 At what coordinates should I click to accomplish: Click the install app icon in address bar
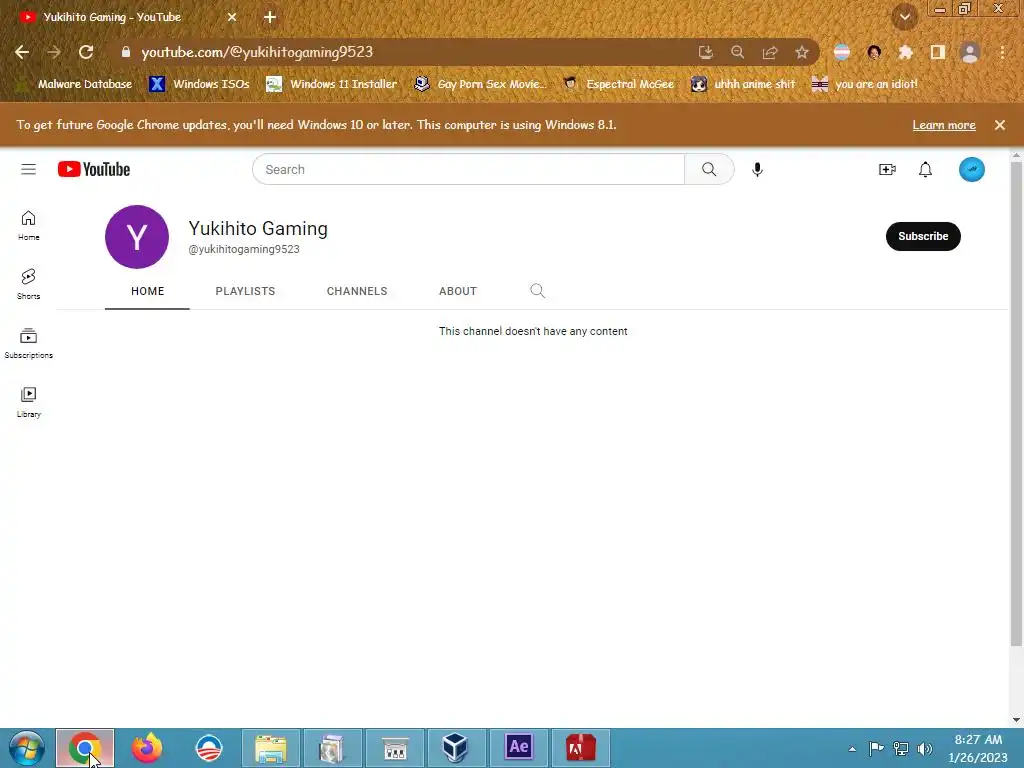tap(705, 52)
